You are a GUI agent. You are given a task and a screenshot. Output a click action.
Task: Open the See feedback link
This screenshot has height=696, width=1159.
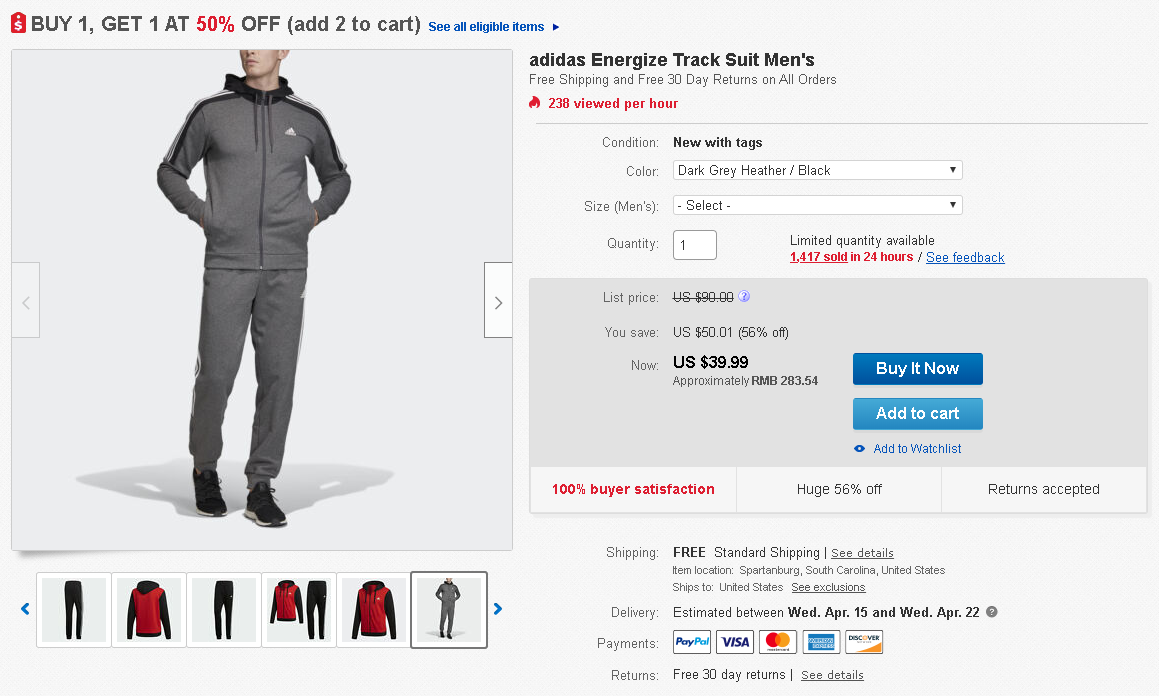(x=965, y=258)
